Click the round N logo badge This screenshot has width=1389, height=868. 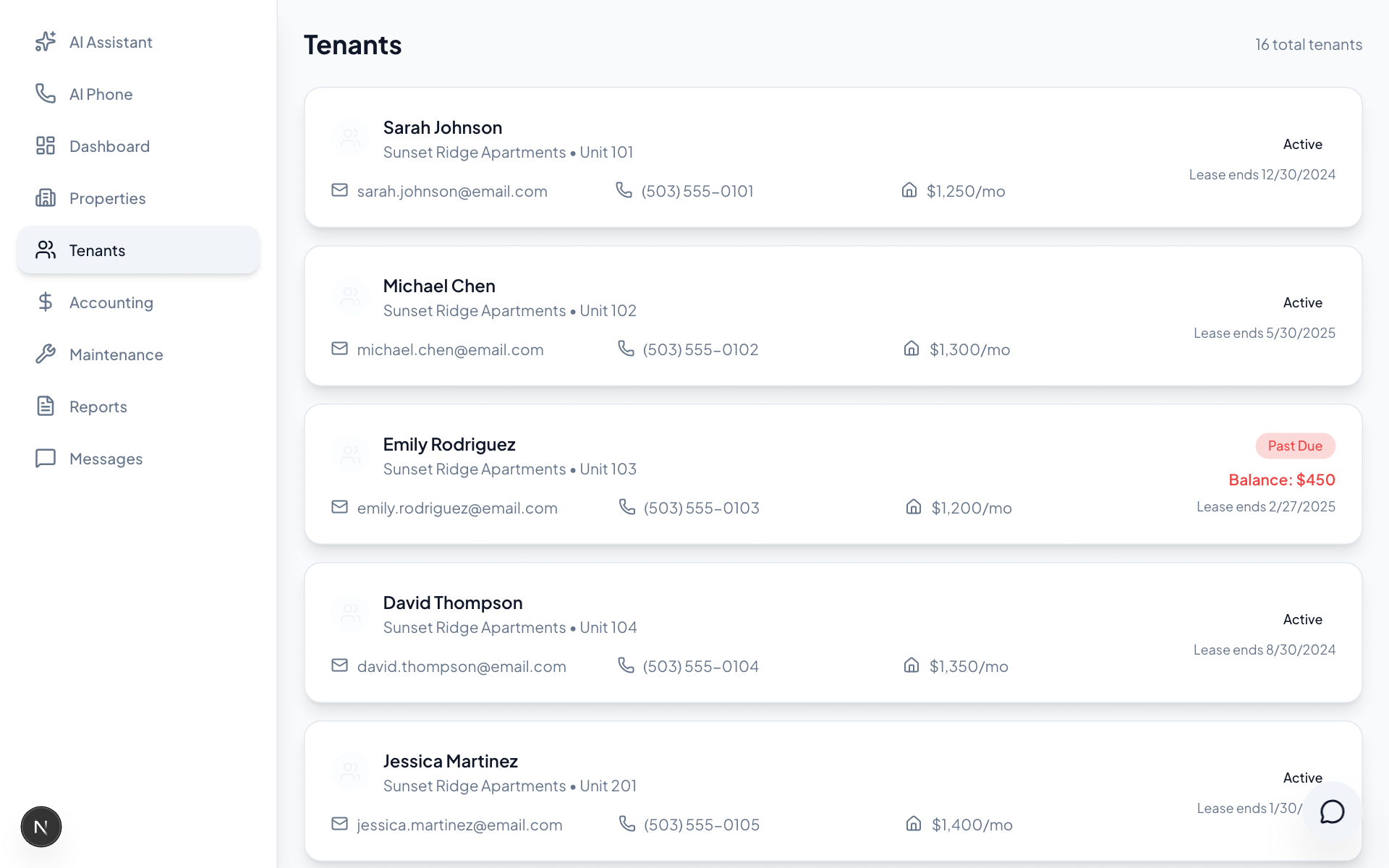[x=41, y=827]
